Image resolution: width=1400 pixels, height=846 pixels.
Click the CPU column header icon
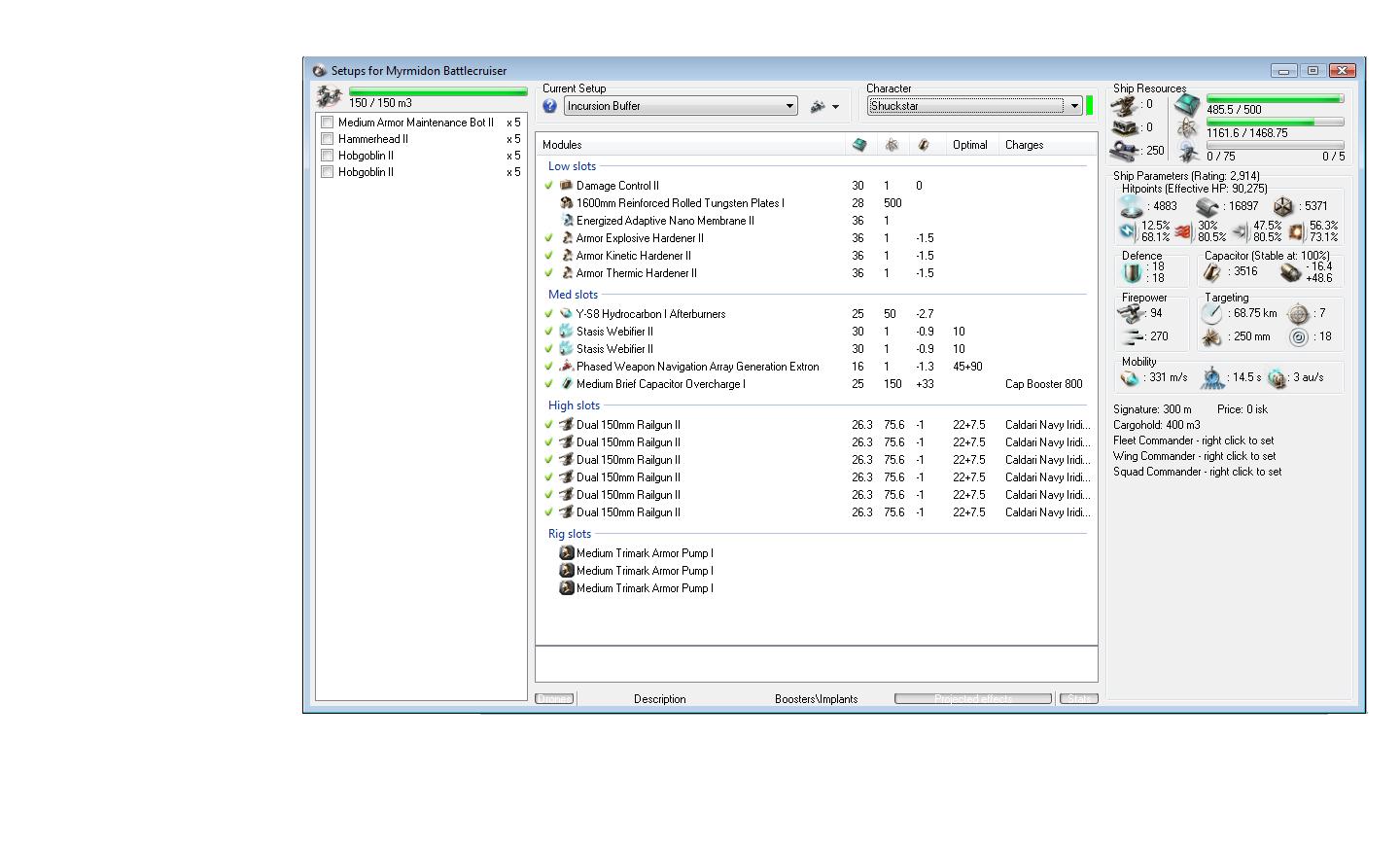pos(859,145)
